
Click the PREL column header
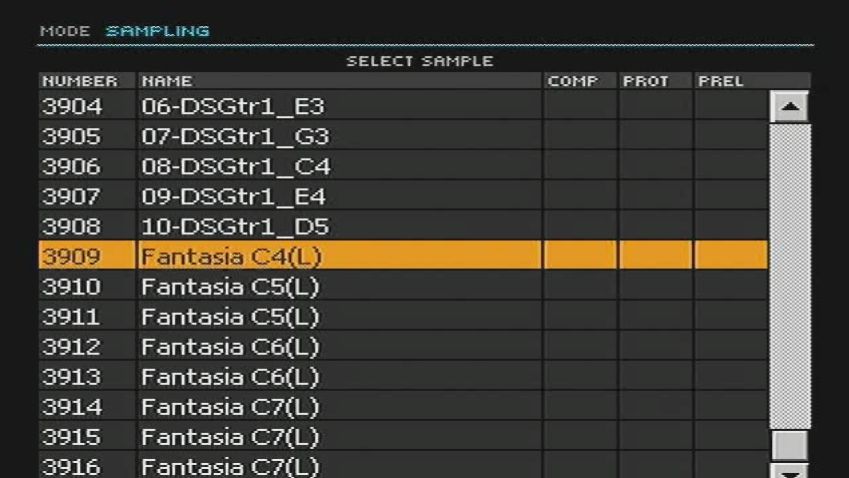(720, 81)
